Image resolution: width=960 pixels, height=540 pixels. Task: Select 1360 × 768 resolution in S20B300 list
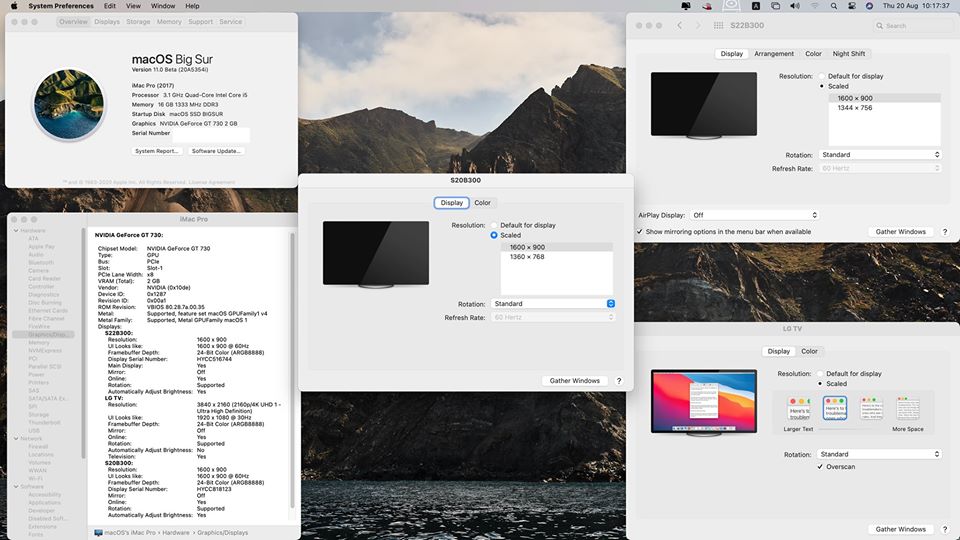[557, 257]
